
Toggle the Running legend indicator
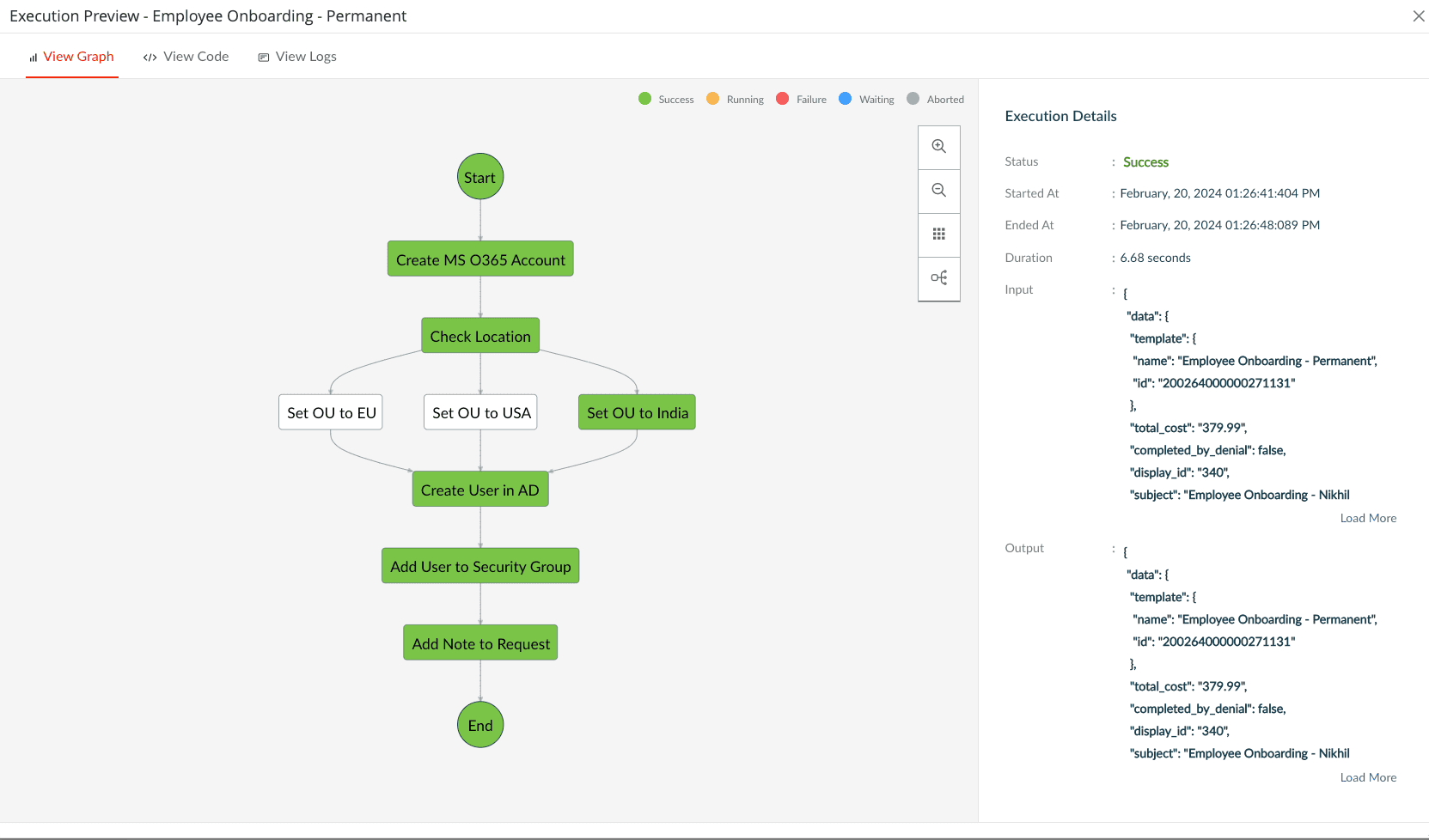coord(711,99)
